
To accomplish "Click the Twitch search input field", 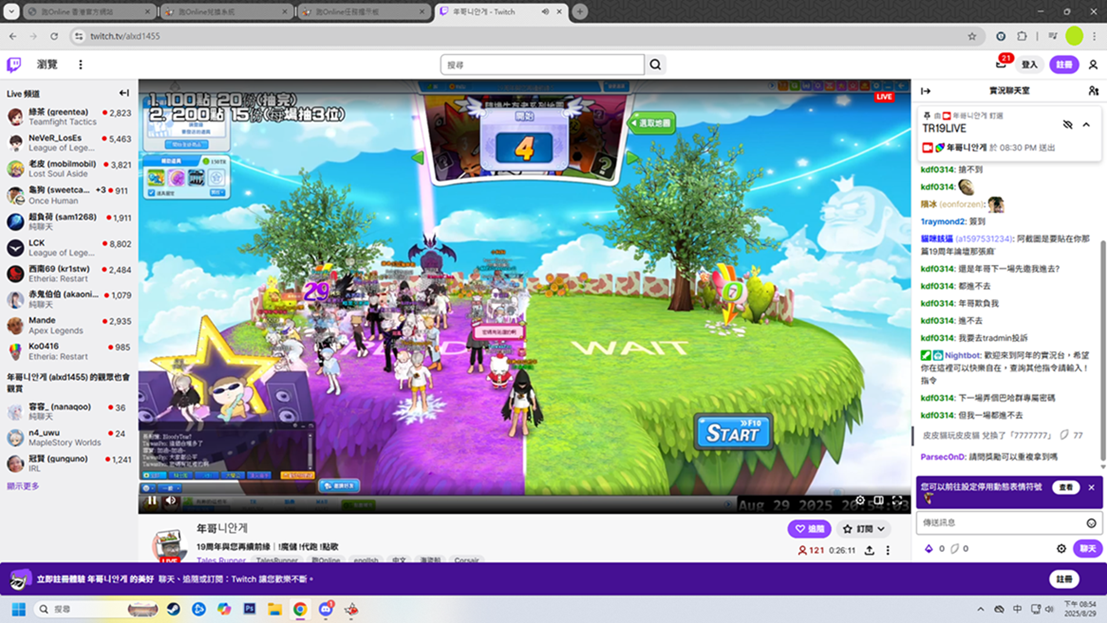I will point(542,65).
